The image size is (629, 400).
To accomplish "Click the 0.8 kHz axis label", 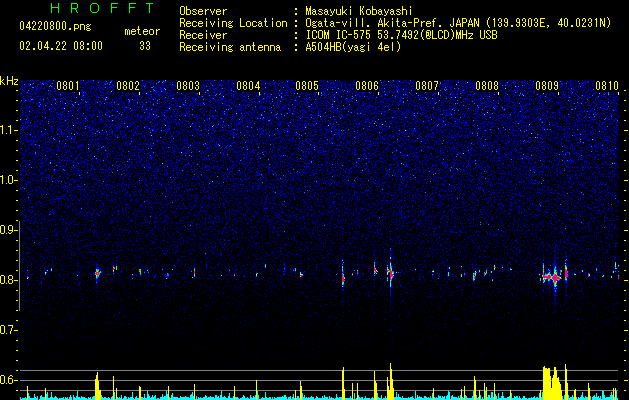I will pyautogui.click(x=9, y=280).
